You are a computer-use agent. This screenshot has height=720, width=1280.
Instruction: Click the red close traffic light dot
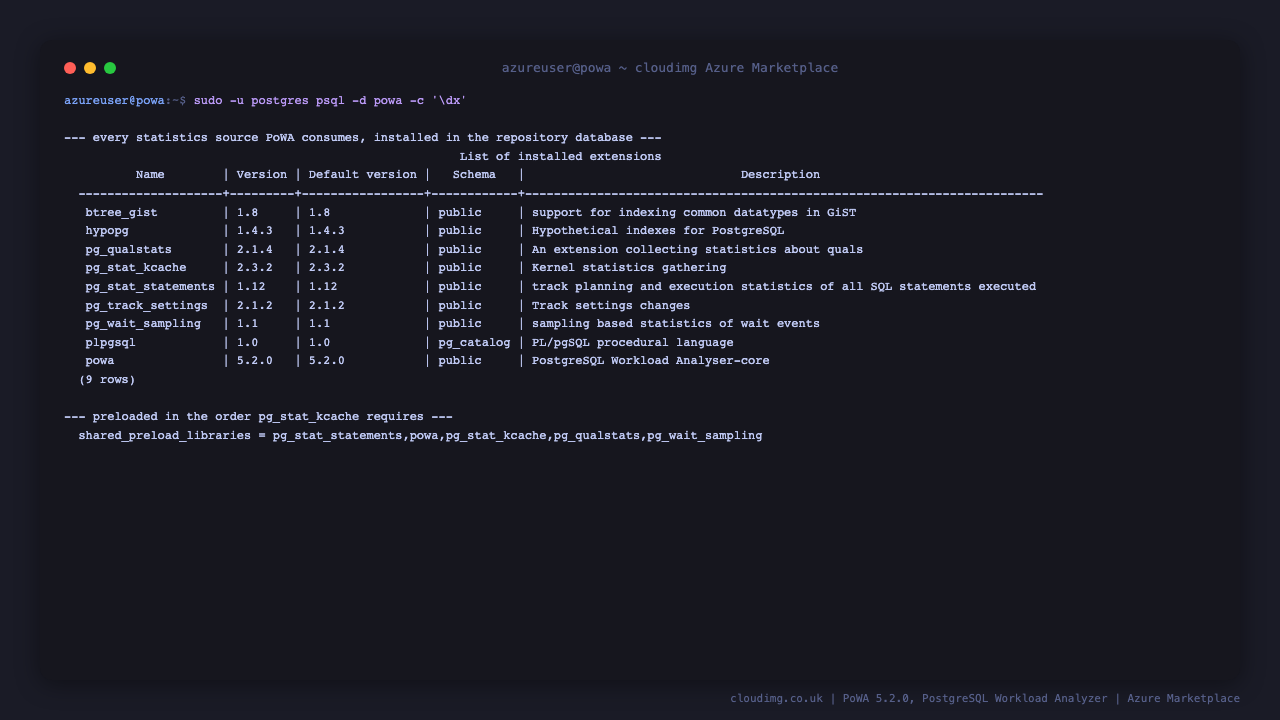70,68
